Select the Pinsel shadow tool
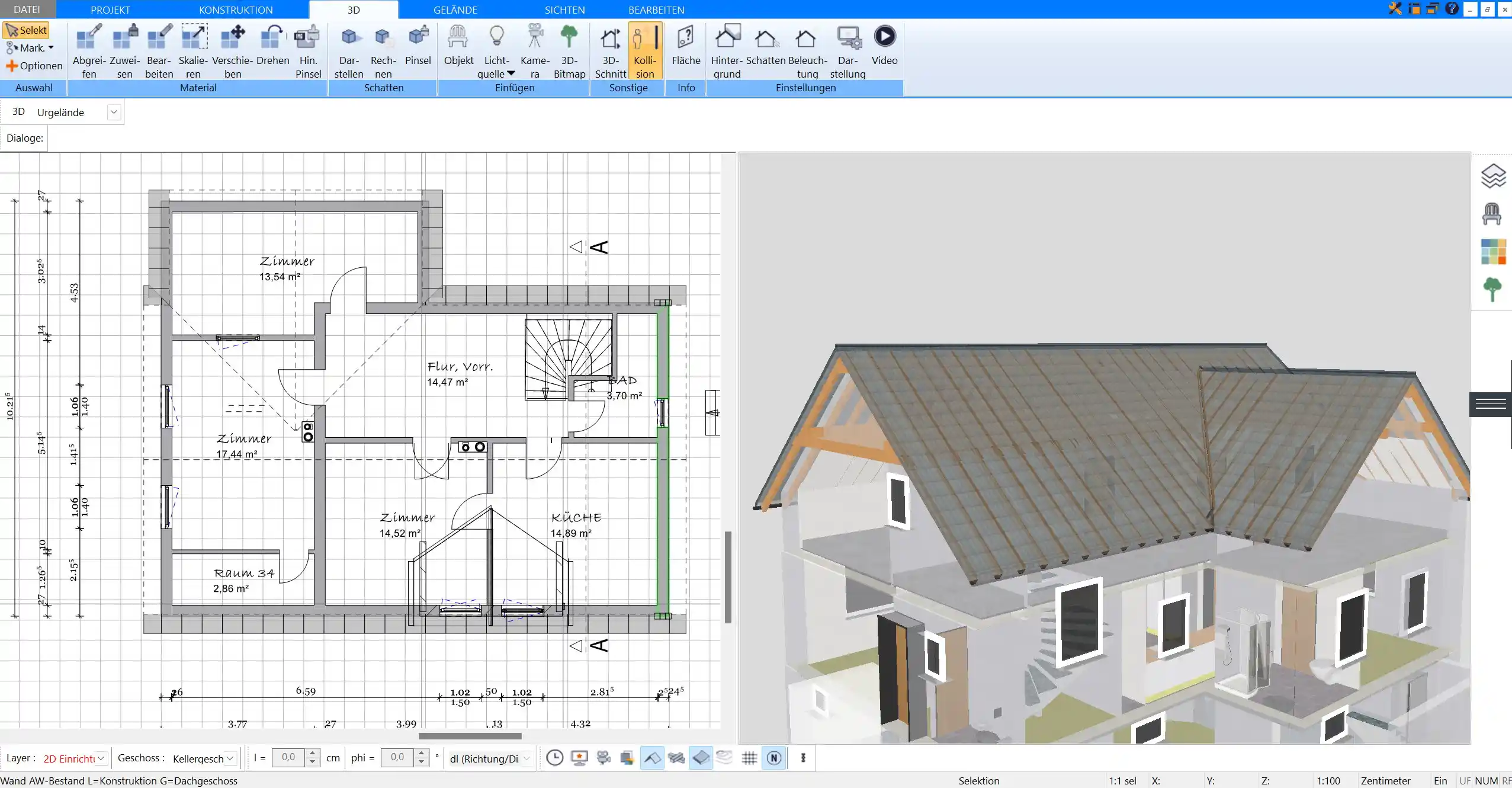The height and width of the screenshot is (788, 1512). 418,45
